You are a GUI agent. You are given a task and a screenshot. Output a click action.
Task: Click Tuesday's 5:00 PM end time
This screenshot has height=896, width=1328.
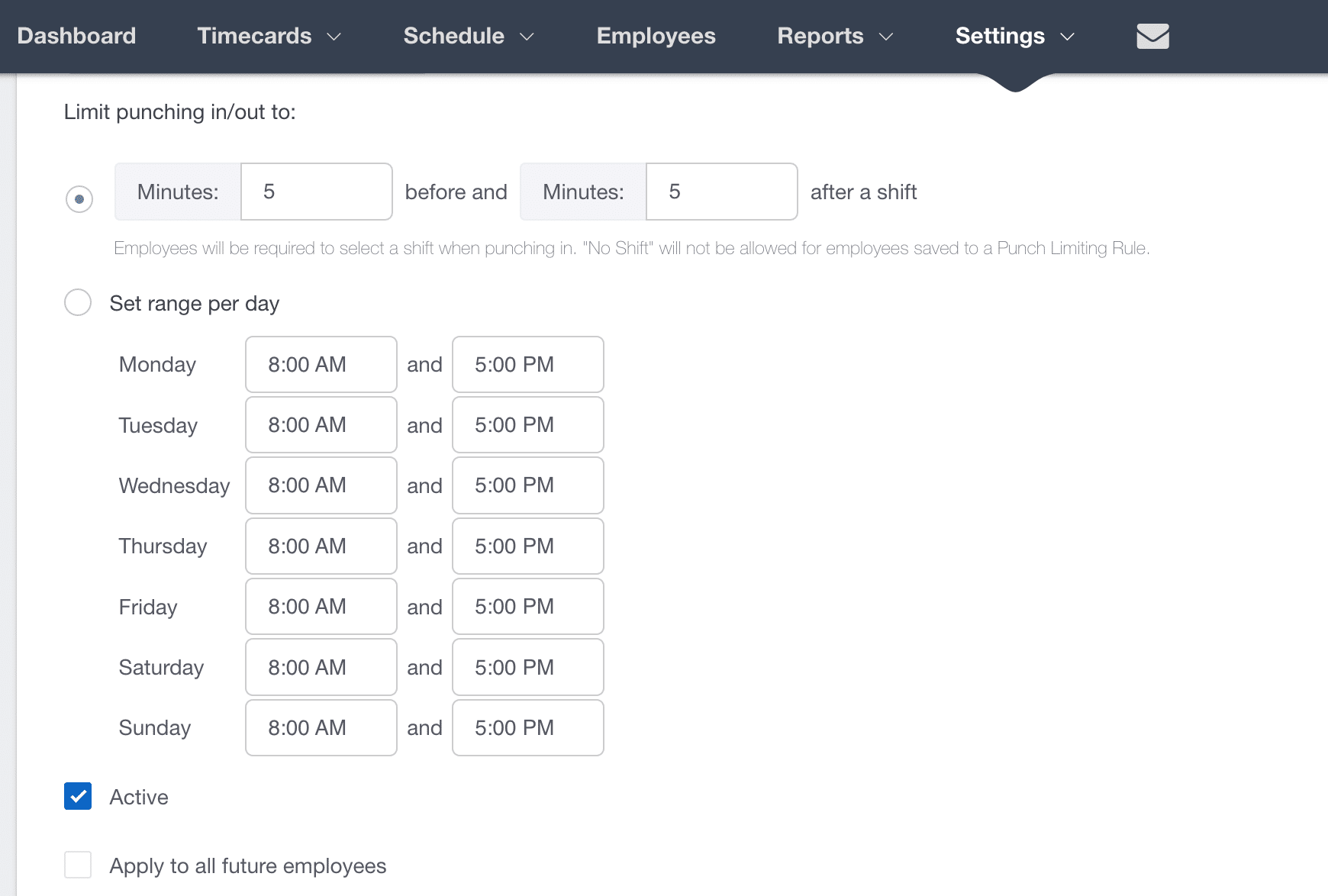527,425
